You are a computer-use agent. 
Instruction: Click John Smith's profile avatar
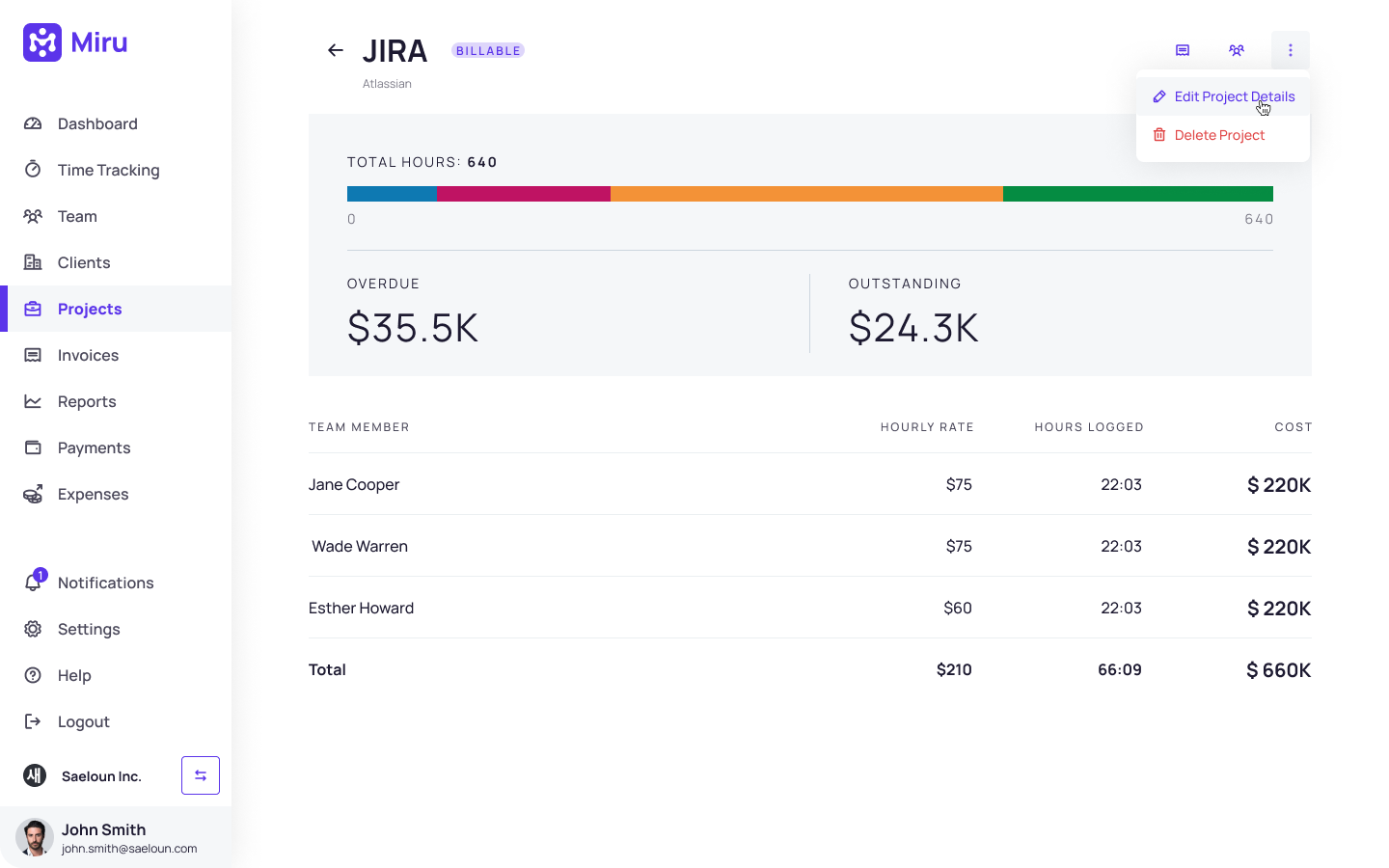[35, 837]
